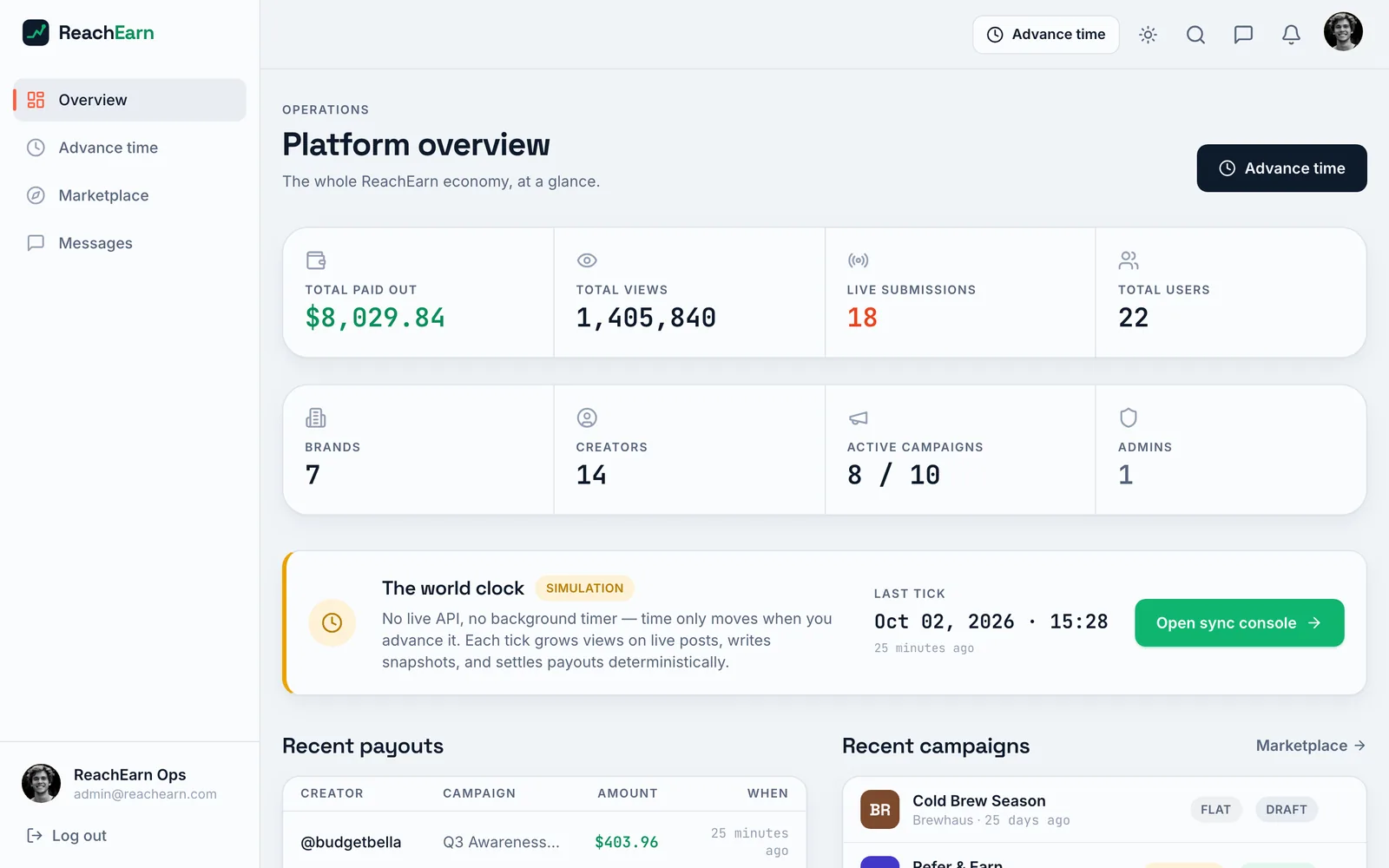1389x868 pixels.
Task: Open Messages from the sidebar
Action: (129, 243)
